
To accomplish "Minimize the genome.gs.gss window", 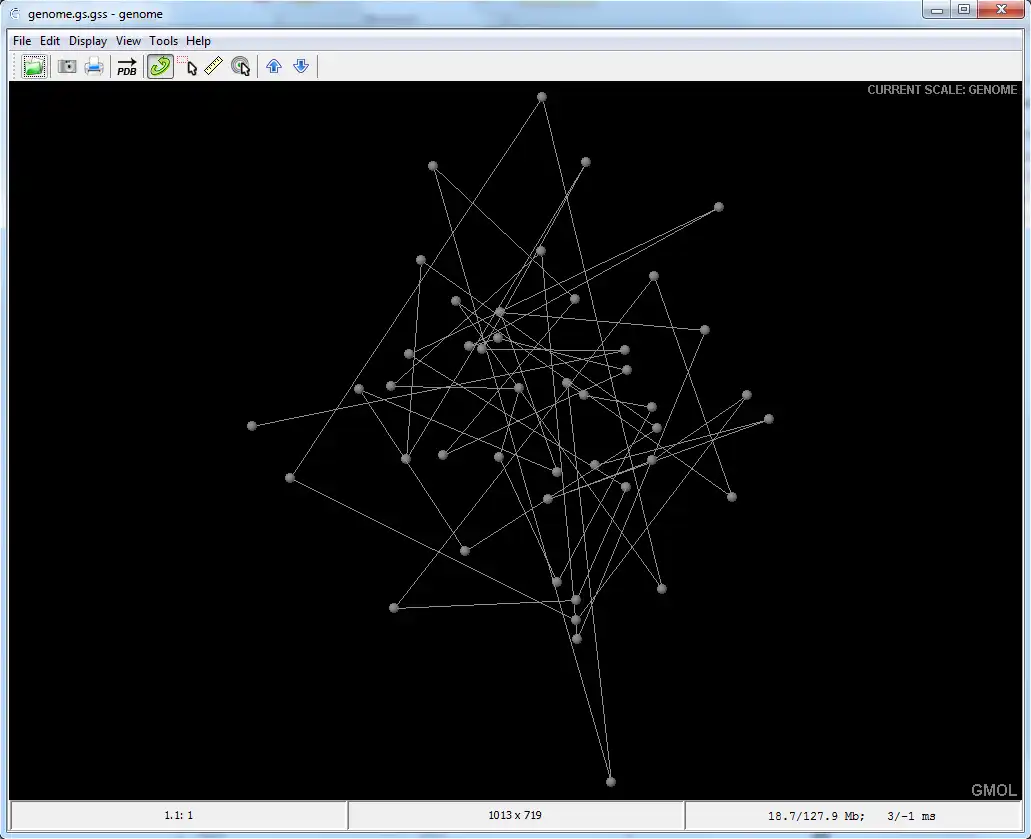I will pyautogui.click(x=937, y=10).
